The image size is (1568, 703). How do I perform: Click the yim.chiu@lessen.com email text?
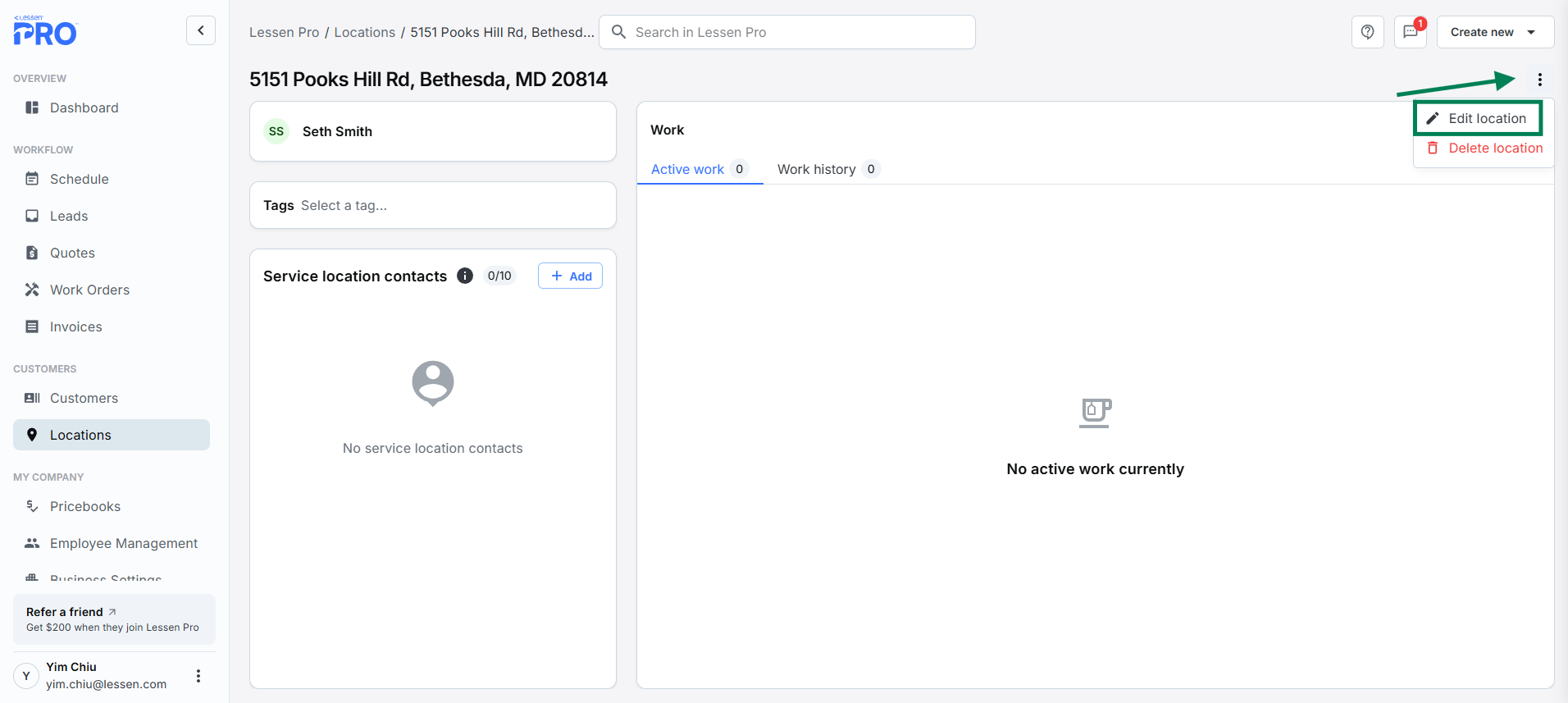tap(107, 684)
